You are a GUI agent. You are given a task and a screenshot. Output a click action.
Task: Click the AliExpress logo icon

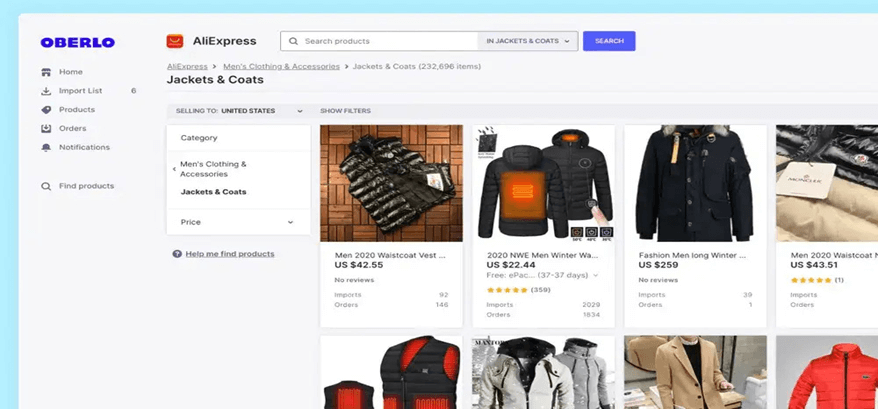click(175, 41)
